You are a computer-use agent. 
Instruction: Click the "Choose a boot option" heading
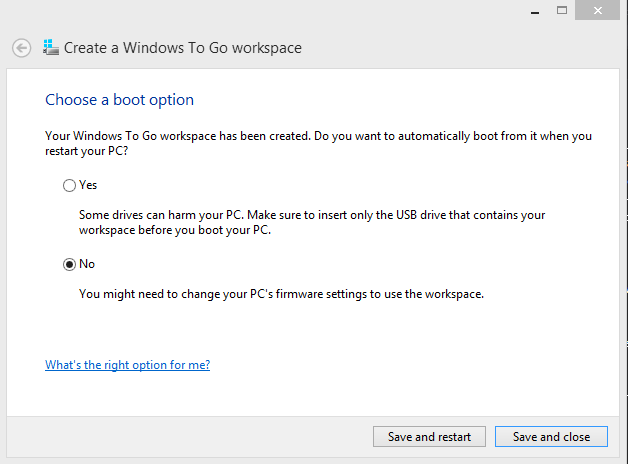(119, 100)
